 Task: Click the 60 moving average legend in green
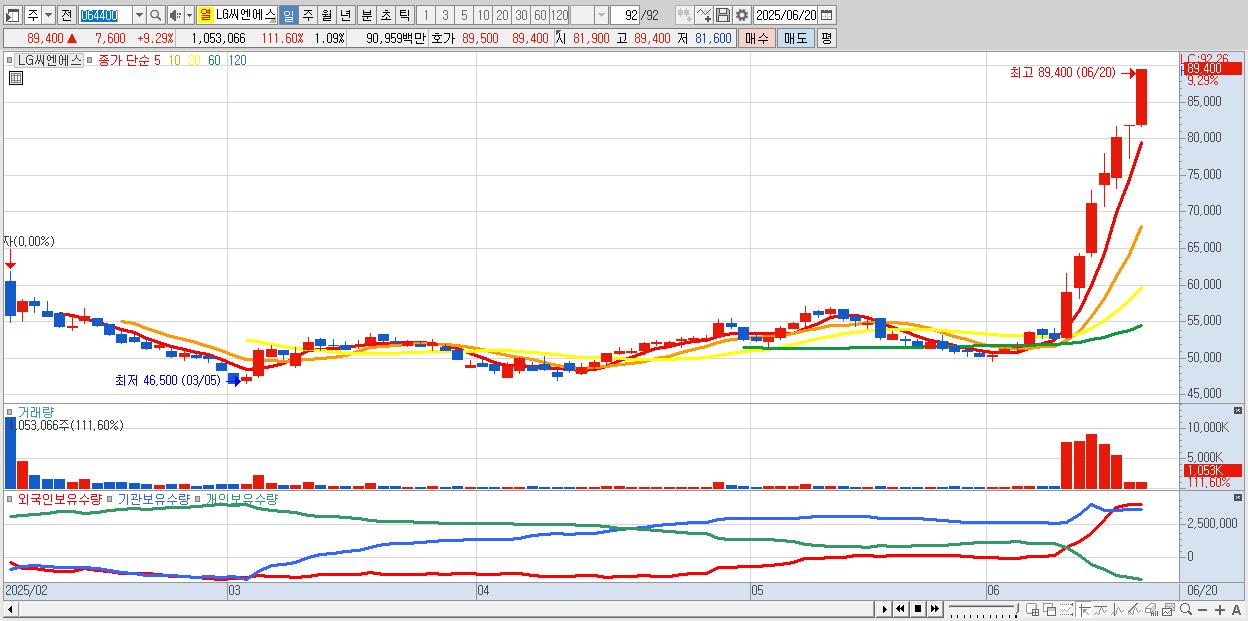[214, 60]
